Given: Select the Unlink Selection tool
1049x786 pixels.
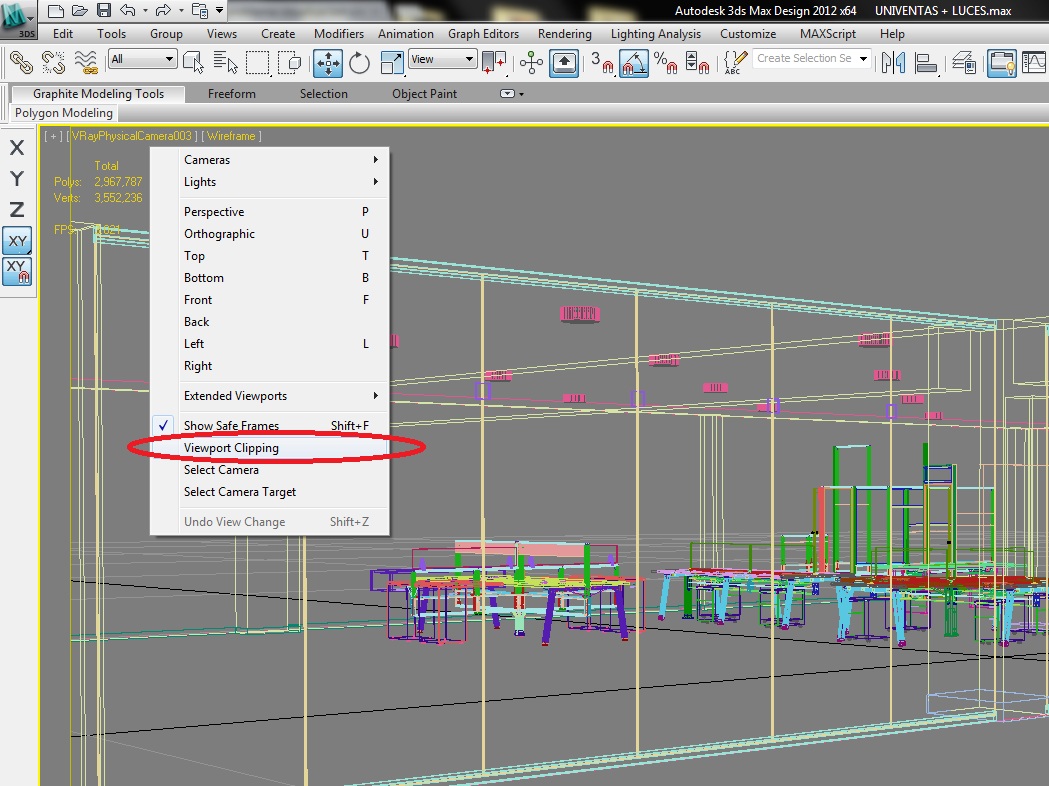Looking at the screenshot, I should click(53, 63).
